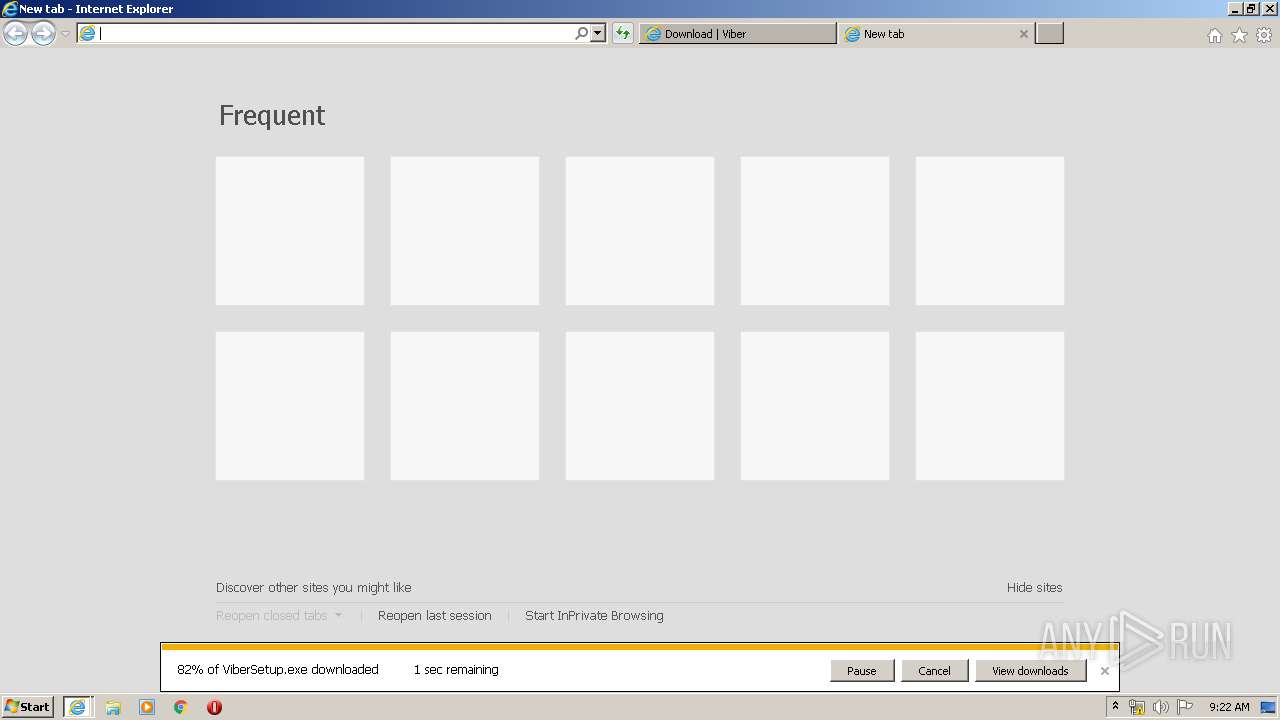This screenshot has height=720, width=1280.
Task: Click the 9:22 AM clock
Action: [x=1229, y=707]
